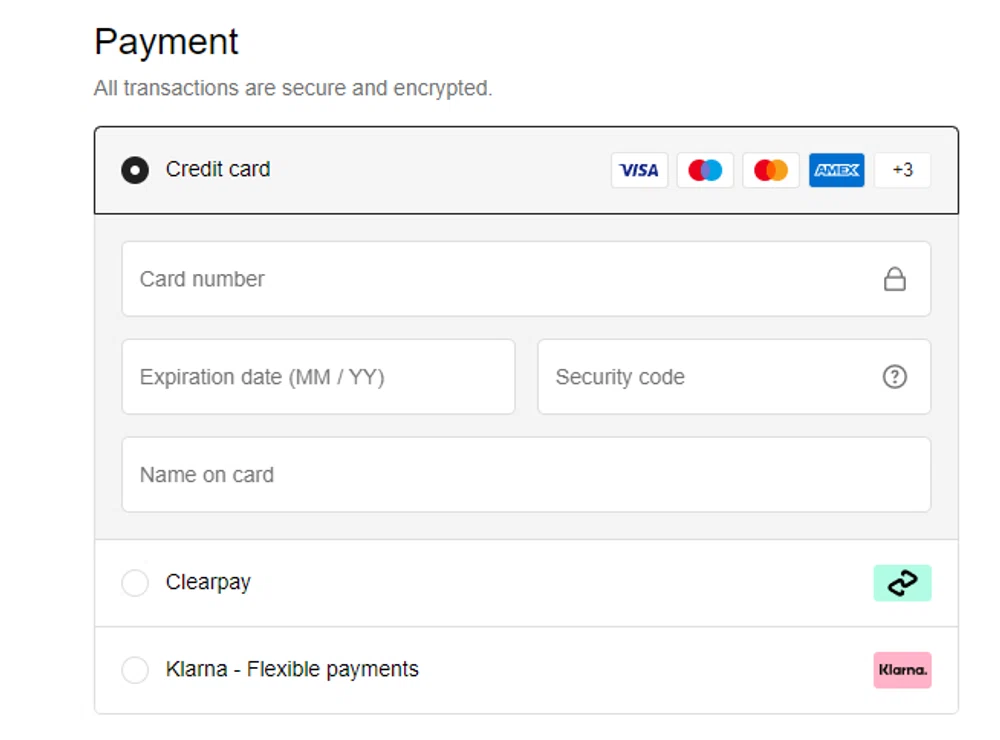
Task: Select Clearpay as payment method
Action: (x=135, y=582)
